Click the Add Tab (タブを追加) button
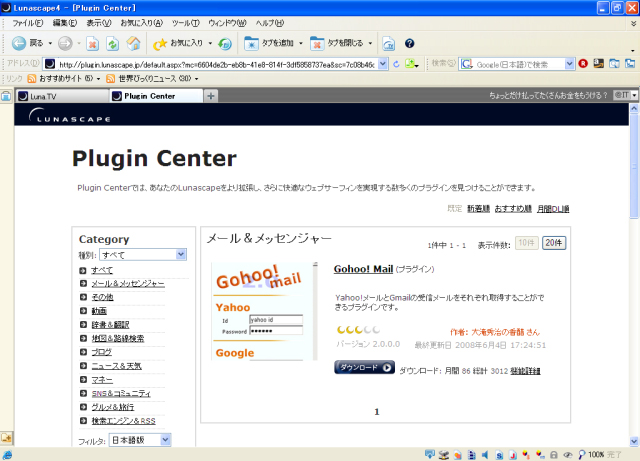Viewport: 640px width, 461px height. click(269, 43)
